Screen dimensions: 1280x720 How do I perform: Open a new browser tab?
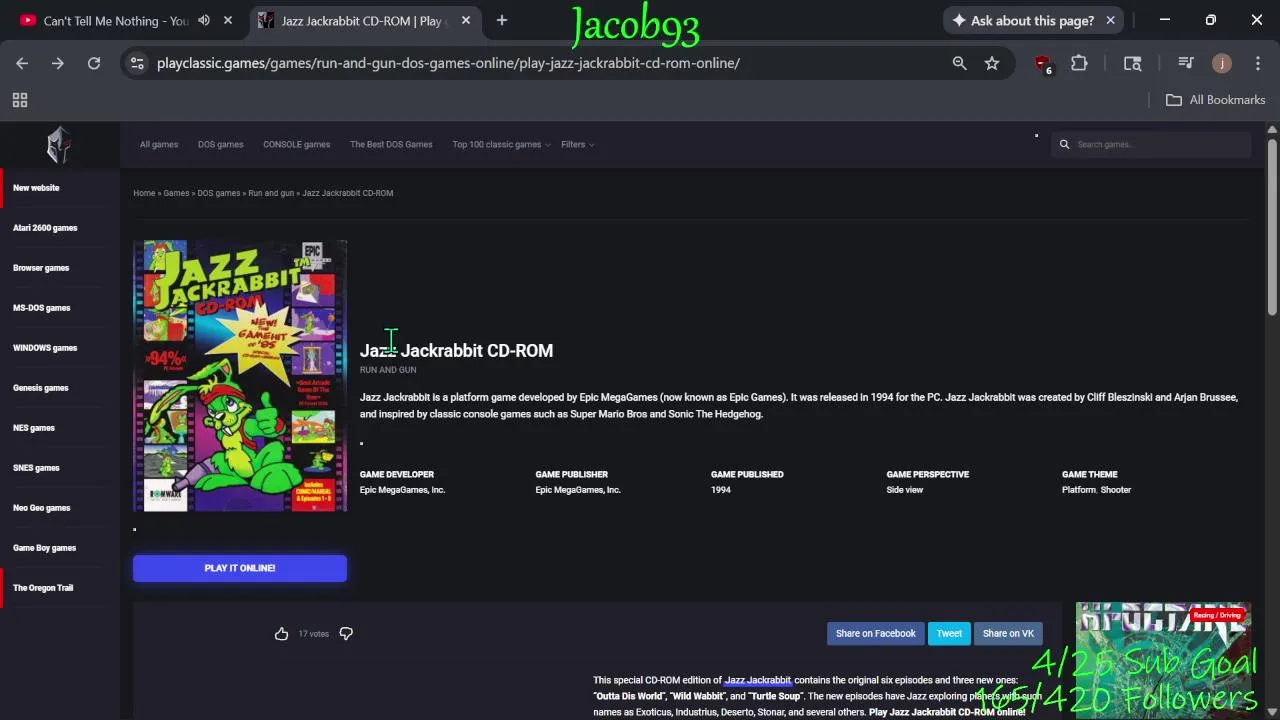coord(502,20)
